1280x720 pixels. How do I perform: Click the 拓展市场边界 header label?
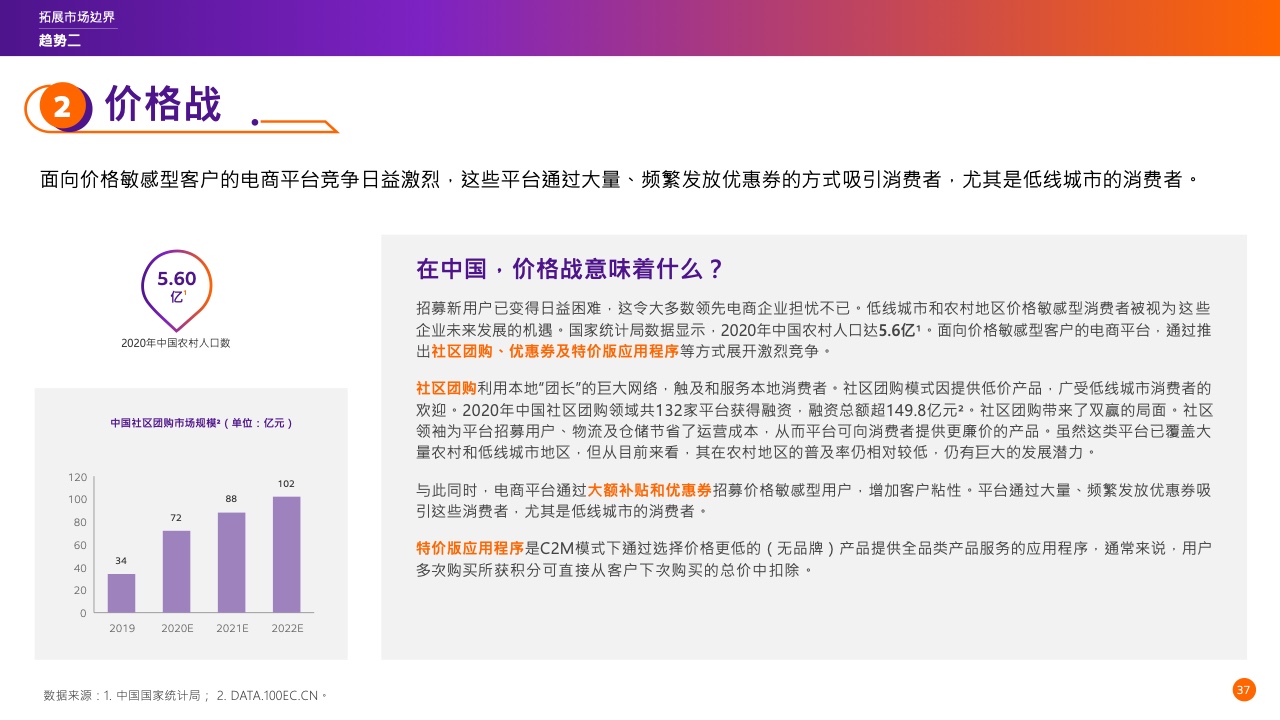[77, 17]
